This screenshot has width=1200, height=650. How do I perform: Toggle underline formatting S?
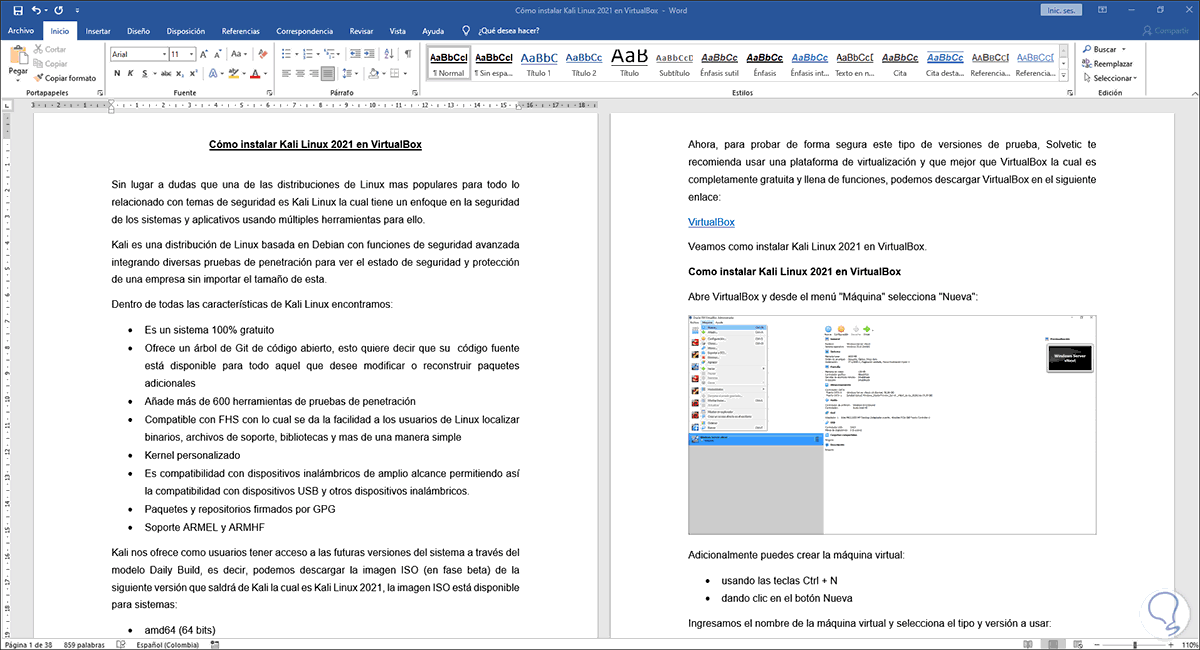pyautogui.click(x=147, y=74)
